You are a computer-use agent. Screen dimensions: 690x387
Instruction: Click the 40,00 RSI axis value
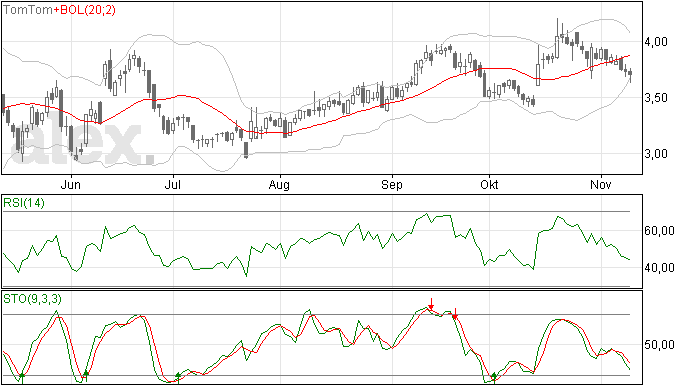pos(659,268)
